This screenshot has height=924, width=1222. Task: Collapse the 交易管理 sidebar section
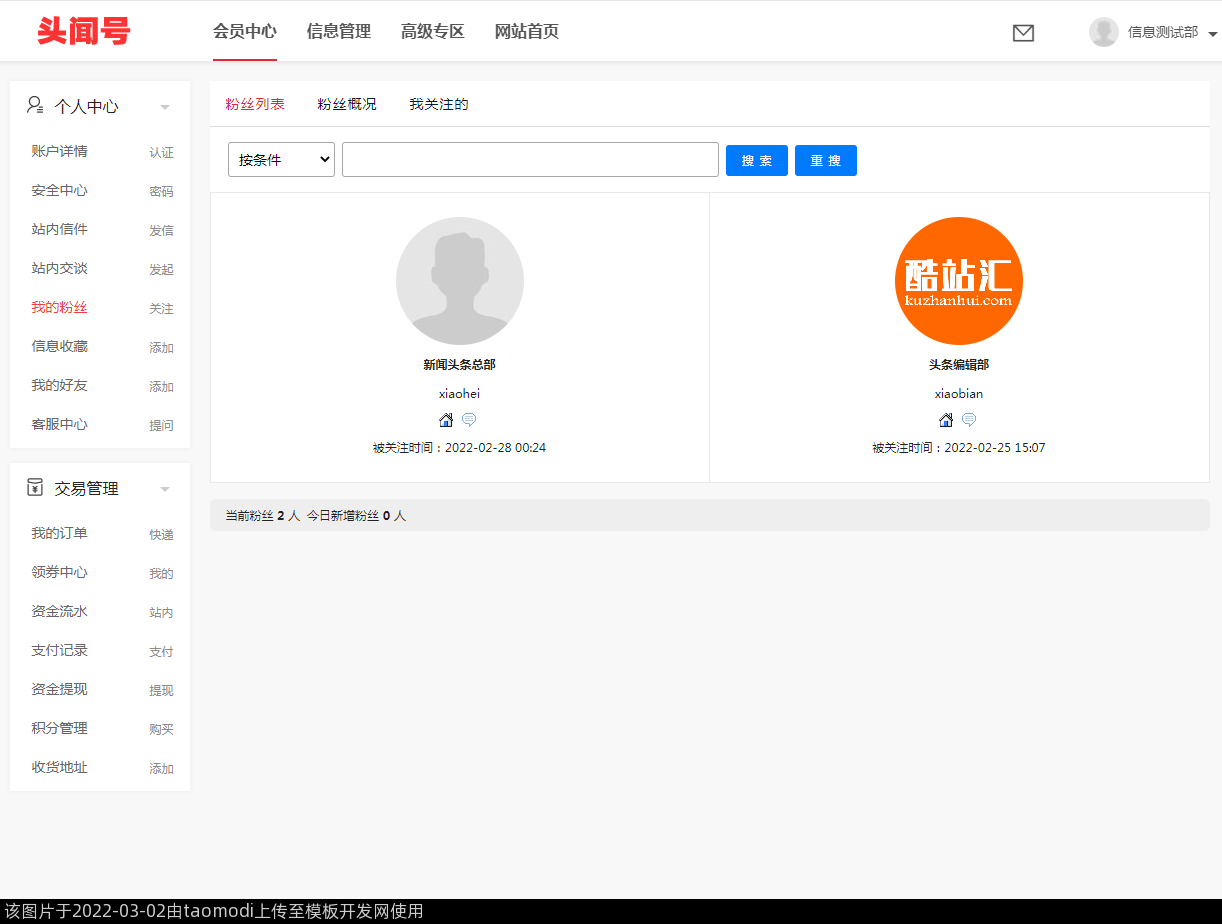[x=165, y=489]
